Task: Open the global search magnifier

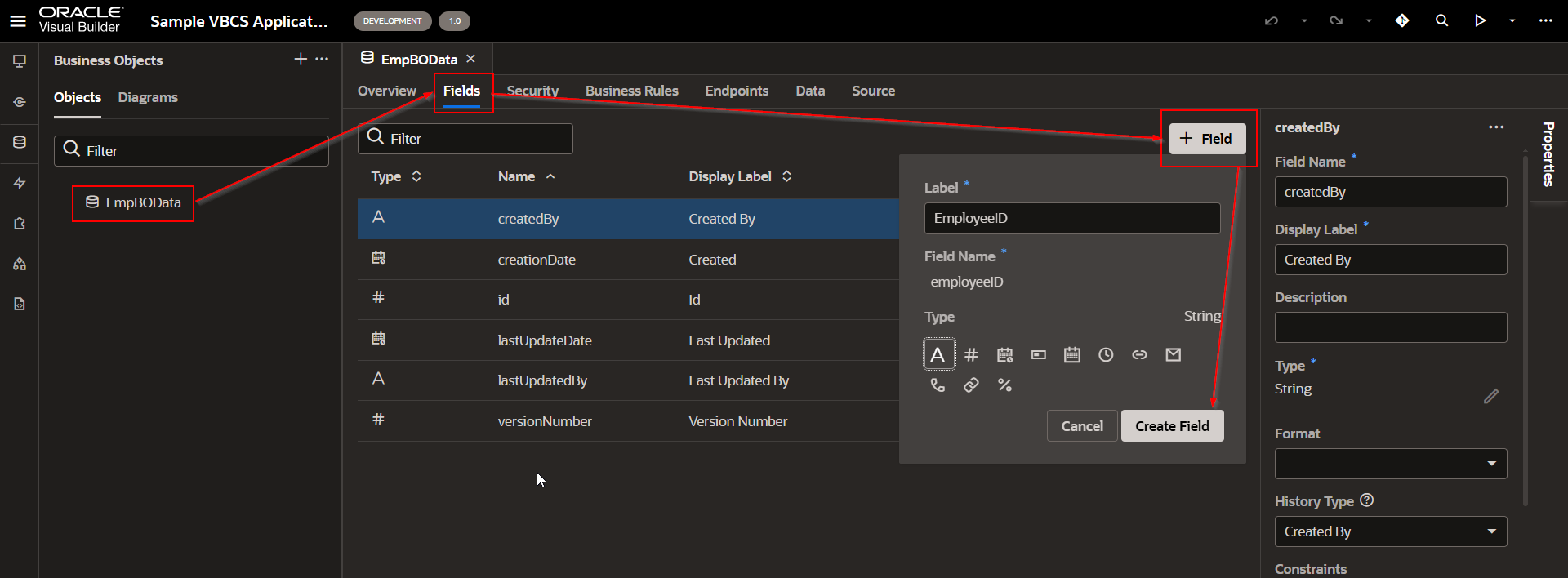Action: 1441,20
